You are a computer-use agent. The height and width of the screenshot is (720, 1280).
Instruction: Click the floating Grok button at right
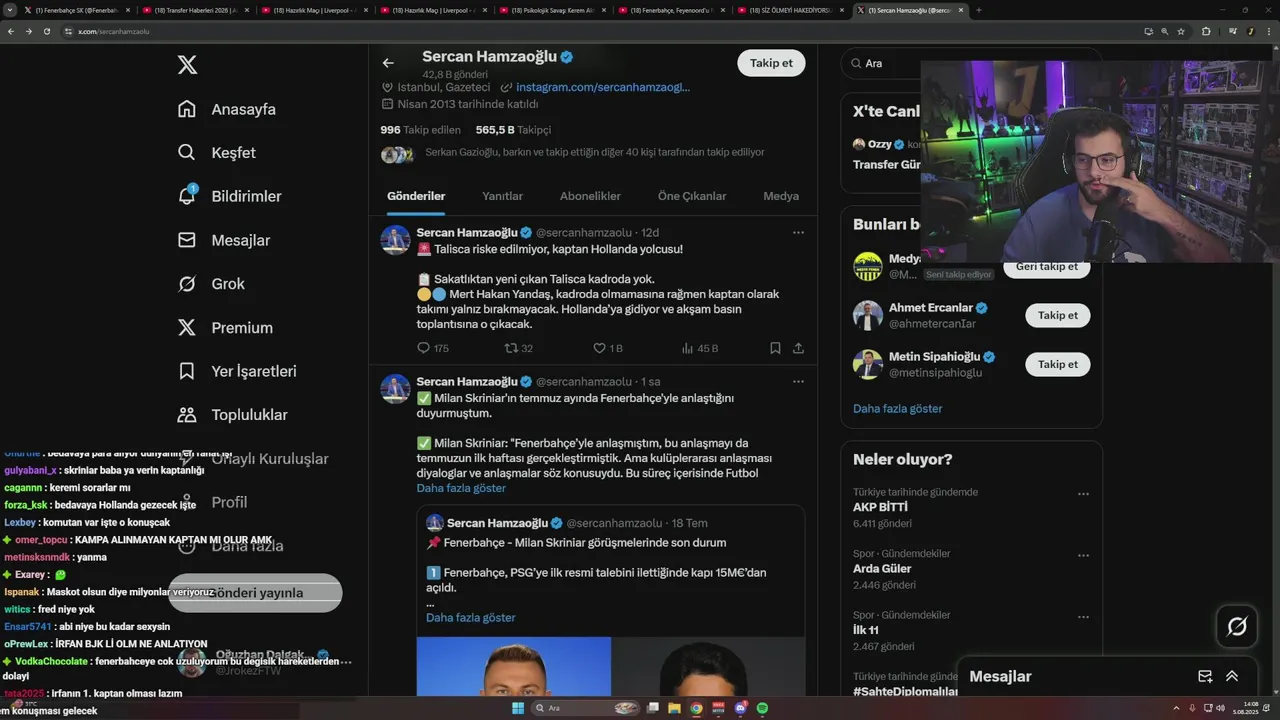(1237, 626)
